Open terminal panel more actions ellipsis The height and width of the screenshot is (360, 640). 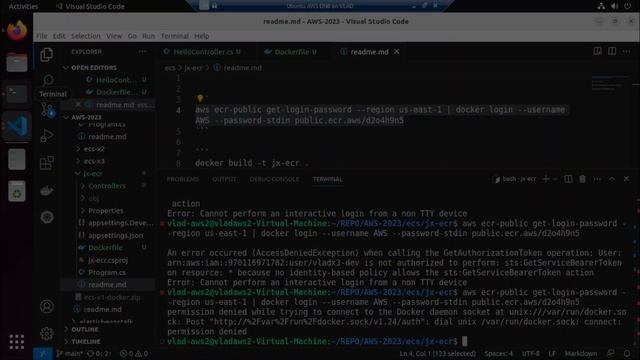point(597,179)
